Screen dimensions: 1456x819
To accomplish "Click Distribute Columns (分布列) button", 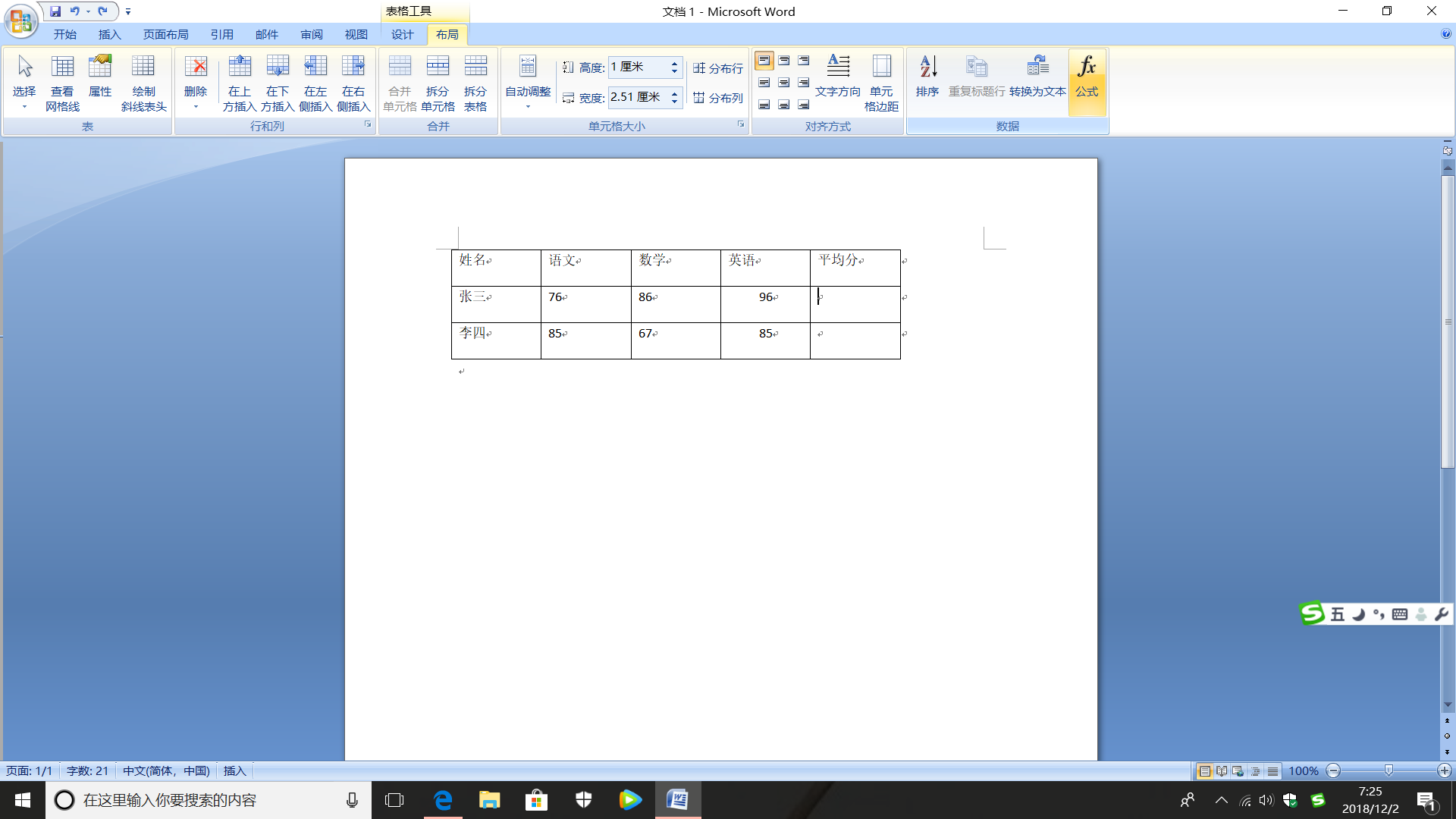I will (x=717, y=98).
